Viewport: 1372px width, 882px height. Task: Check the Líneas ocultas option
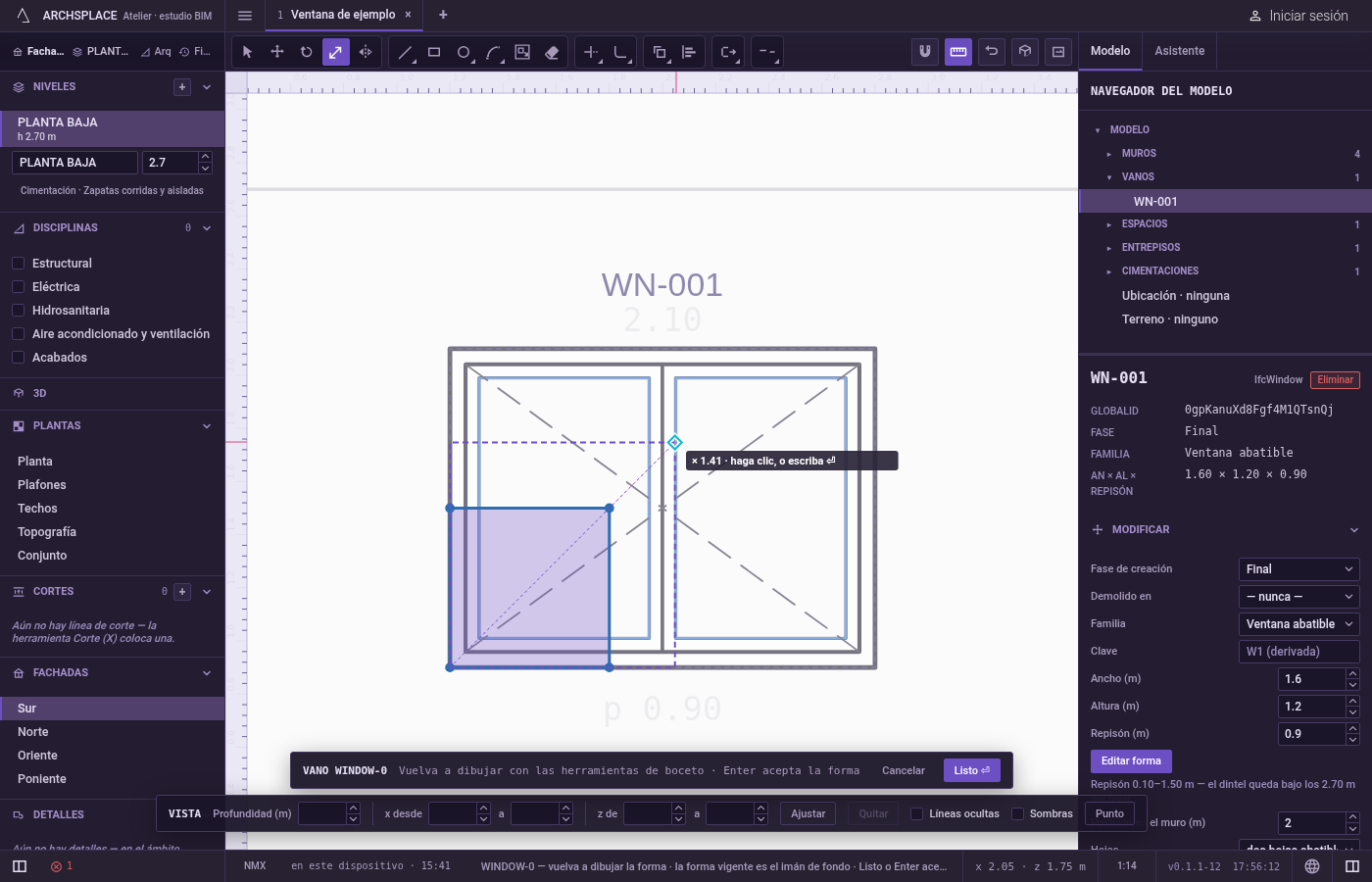tap(916, 813)
